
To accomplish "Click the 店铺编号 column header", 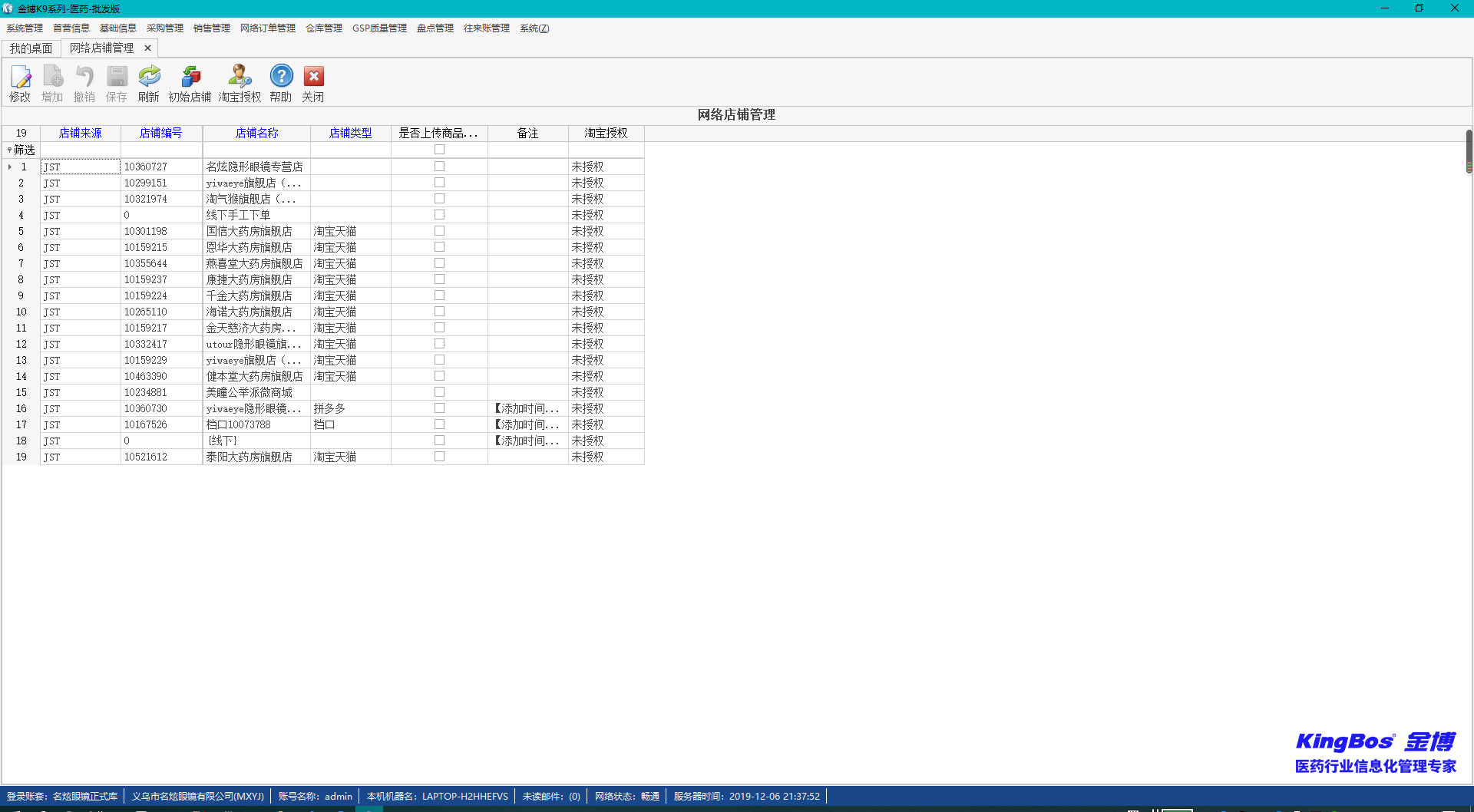I will [160, 134].
